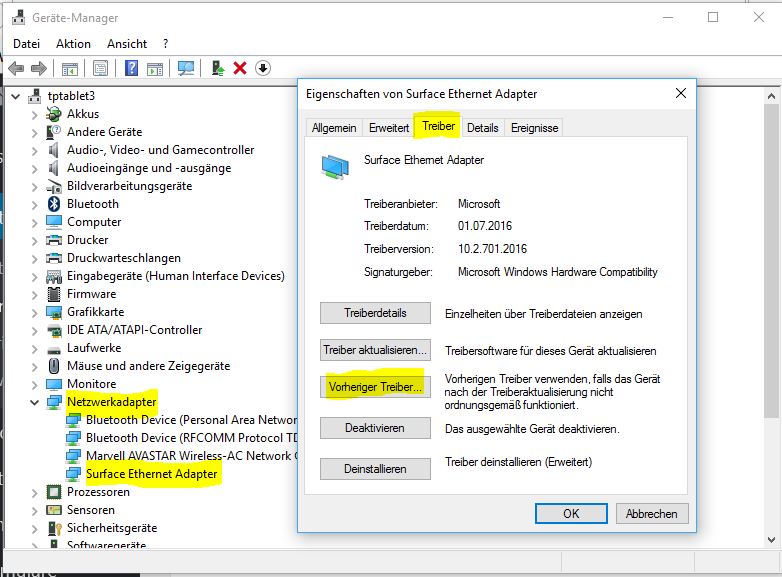Viewport: 782px width, 577px height.
Task: Click the Monitore icon
Action: [53, 384]
